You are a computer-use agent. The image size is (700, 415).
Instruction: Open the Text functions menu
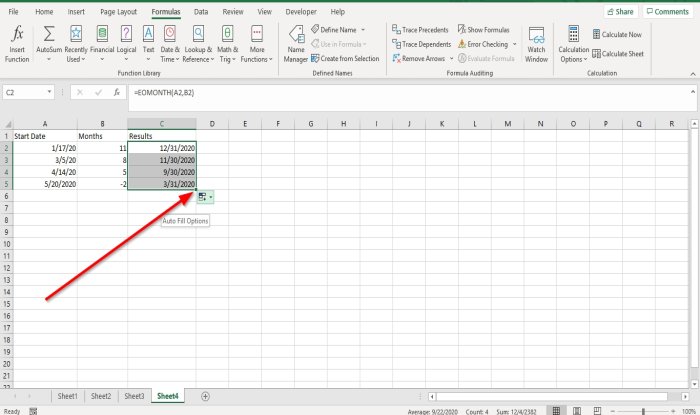(x=148, y=44)
